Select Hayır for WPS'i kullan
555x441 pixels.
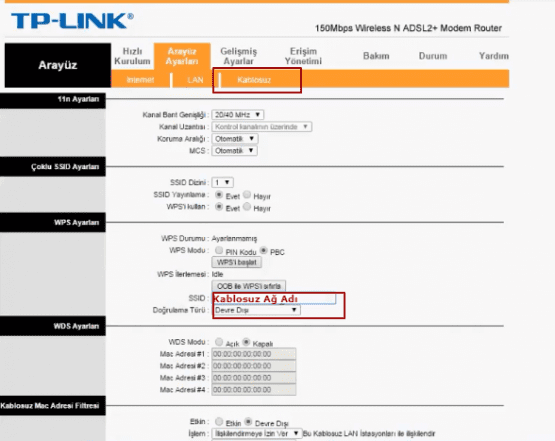[247, 207]
